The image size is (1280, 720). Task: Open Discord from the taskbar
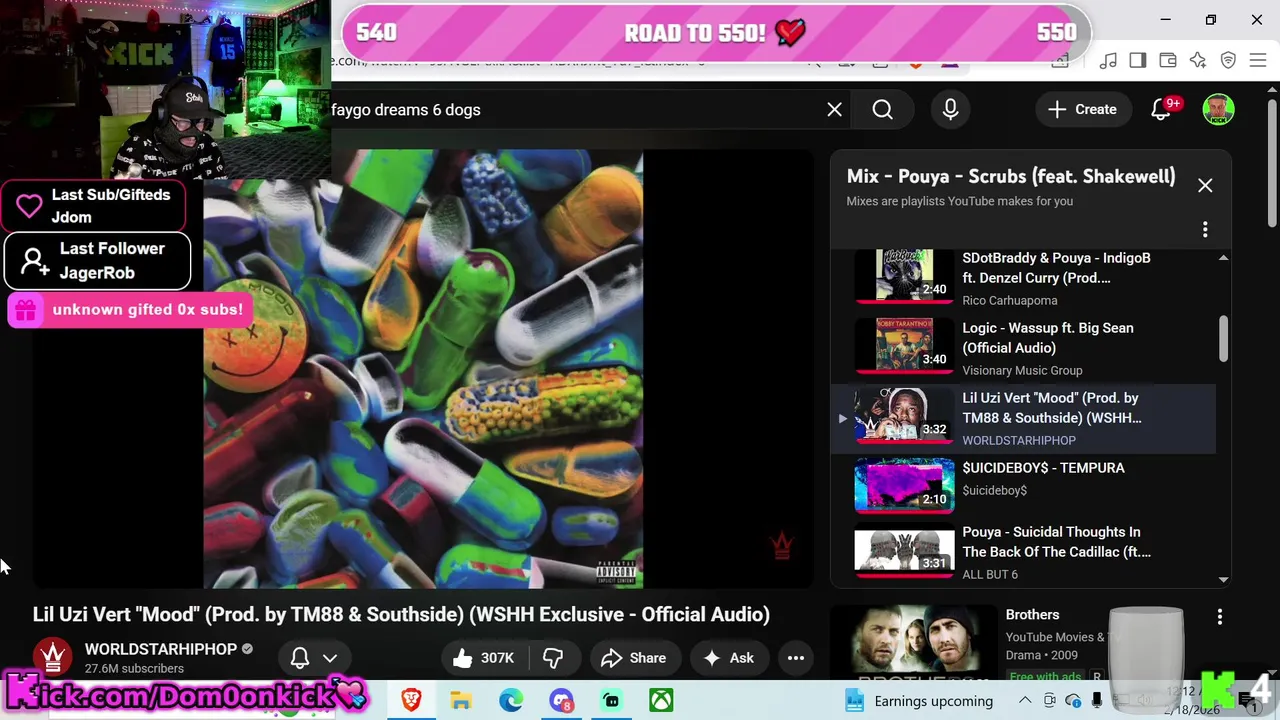click(561, 701)
